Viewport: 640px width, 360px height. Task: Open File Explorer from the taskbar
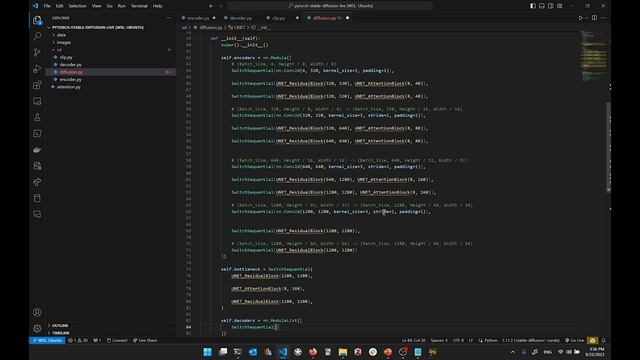[x=343, y=352]
